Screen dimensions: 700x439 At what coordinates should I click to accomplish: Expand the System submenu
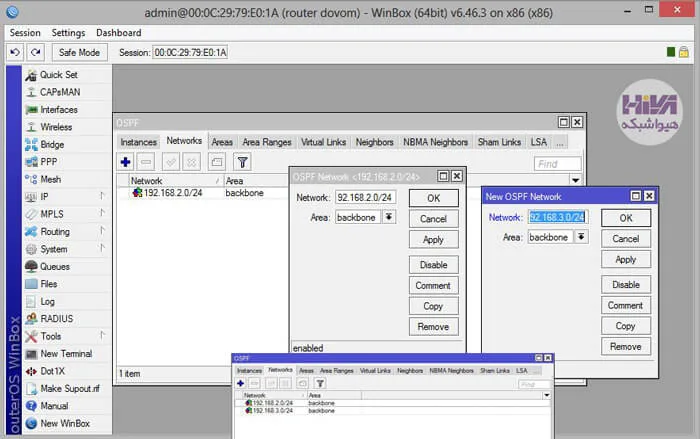pos(67,249)
